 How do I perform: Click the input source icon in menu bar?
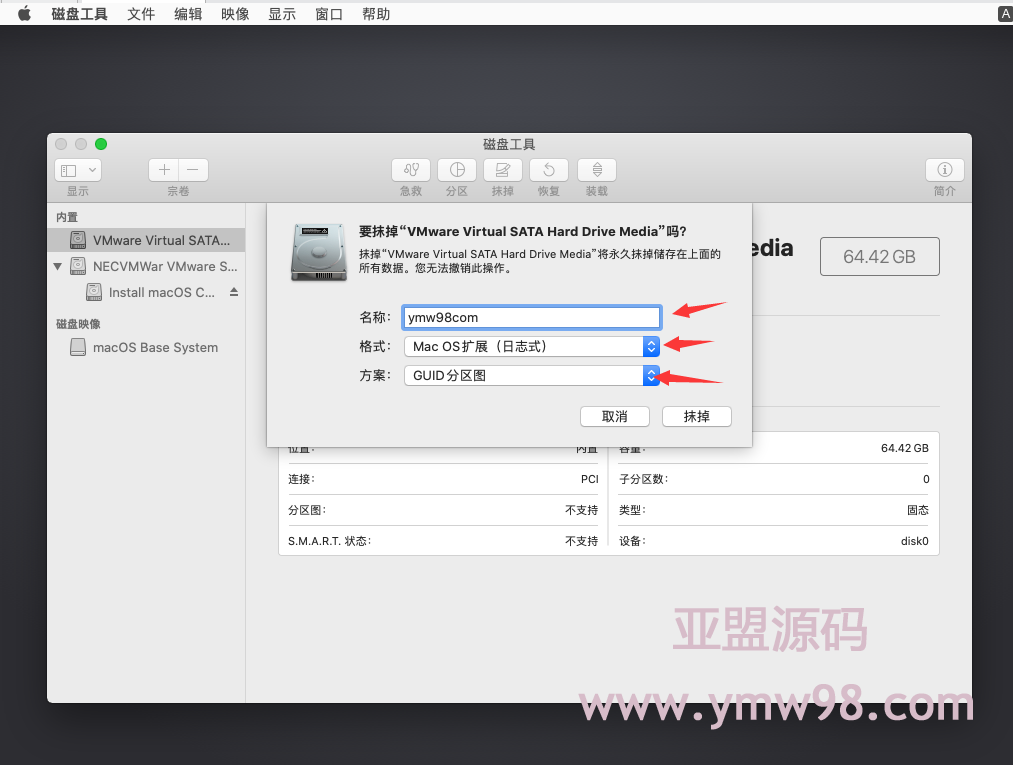pos(1005,14)
